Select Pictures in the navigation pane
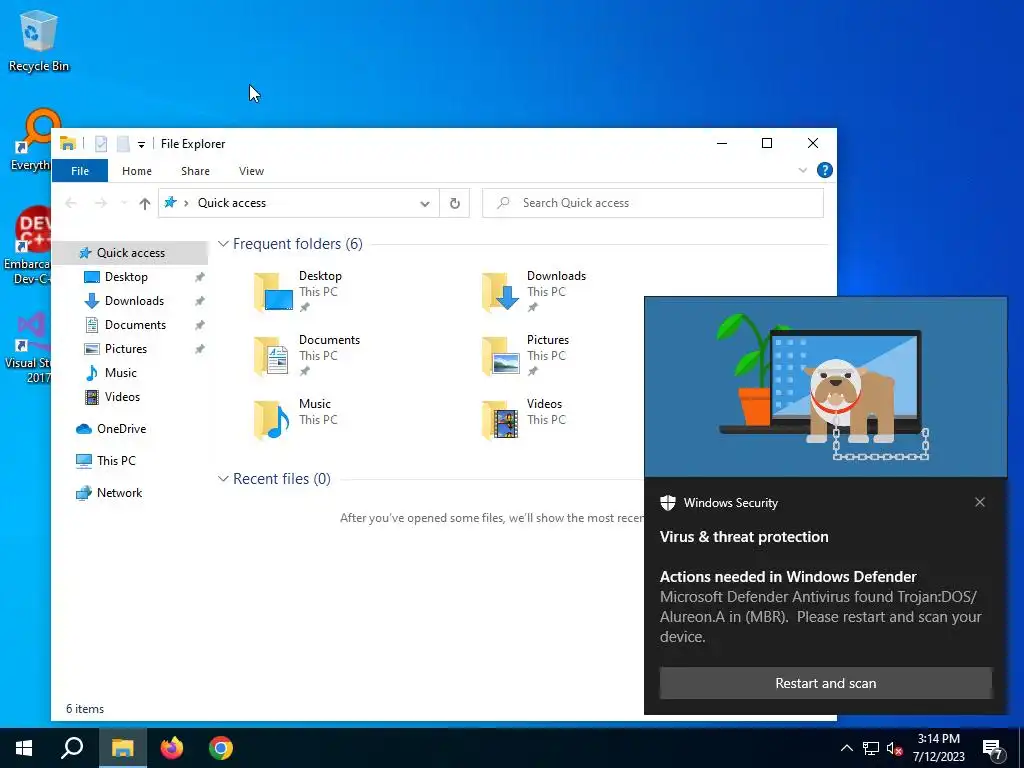The image size is (1024, 768). pos(125,349)
